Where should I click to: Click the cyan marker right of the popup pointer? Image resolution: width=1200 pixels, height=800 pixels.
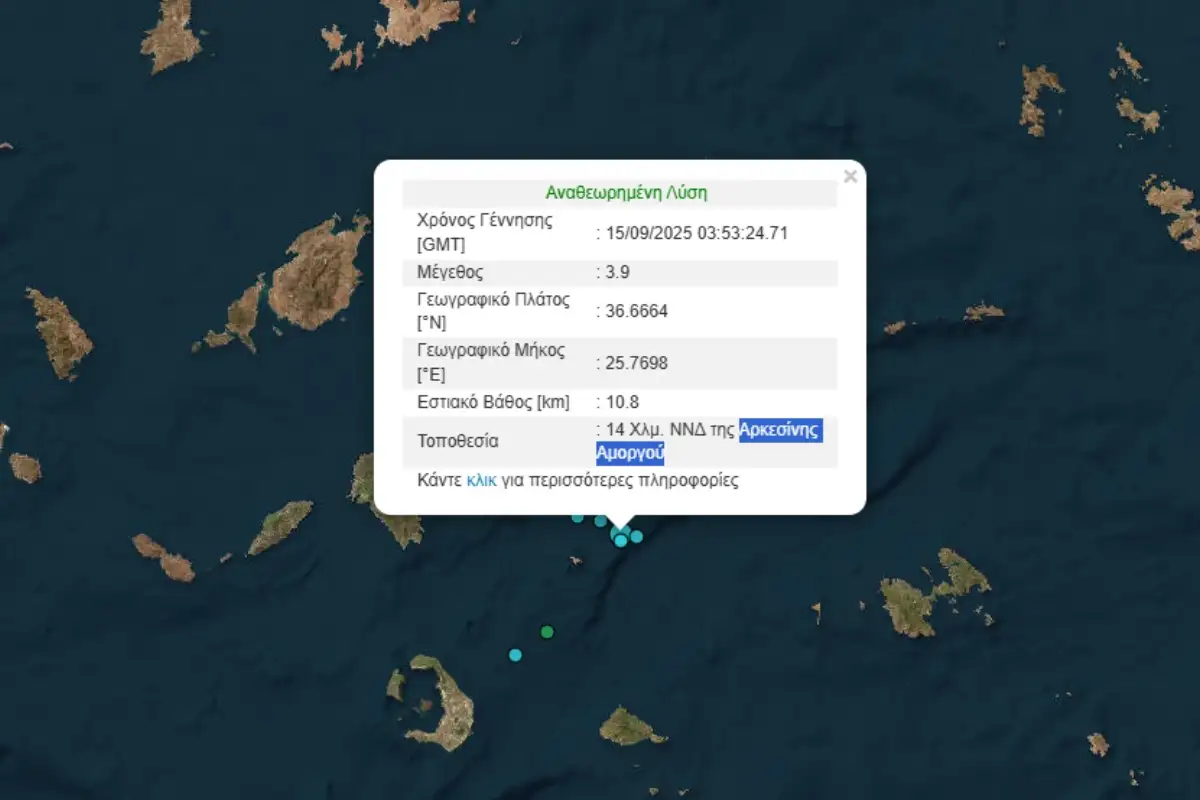[636, 537]
